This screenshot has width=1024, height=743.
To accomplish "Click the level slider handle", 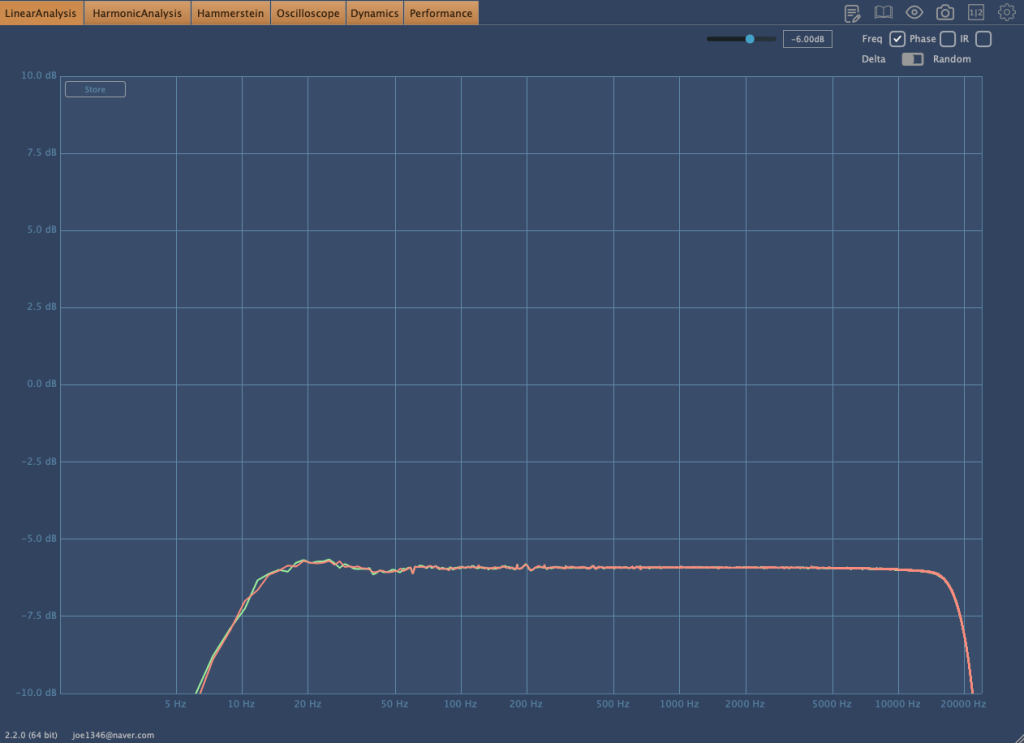I will pos(749,39).
